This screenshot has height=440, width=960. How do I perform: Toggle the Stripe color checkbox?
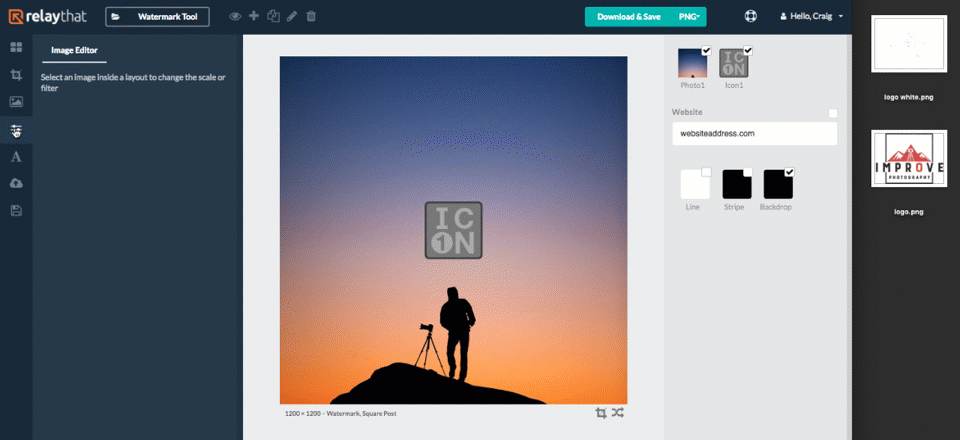coord(748,173)
